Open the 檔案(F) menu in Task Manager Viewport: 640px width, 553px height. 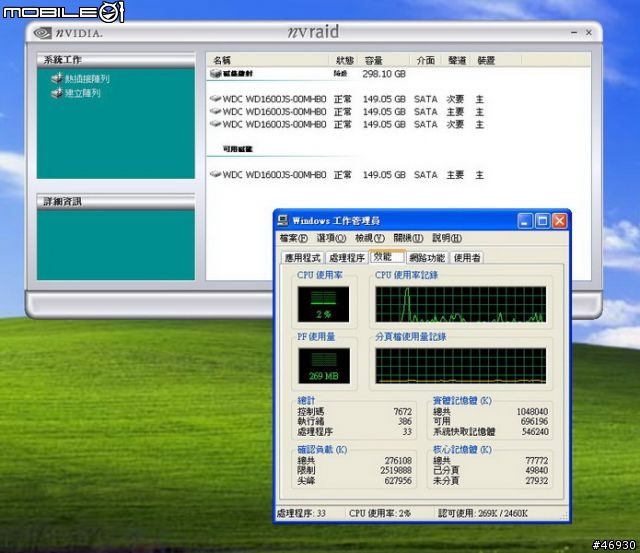coord(293,238)
